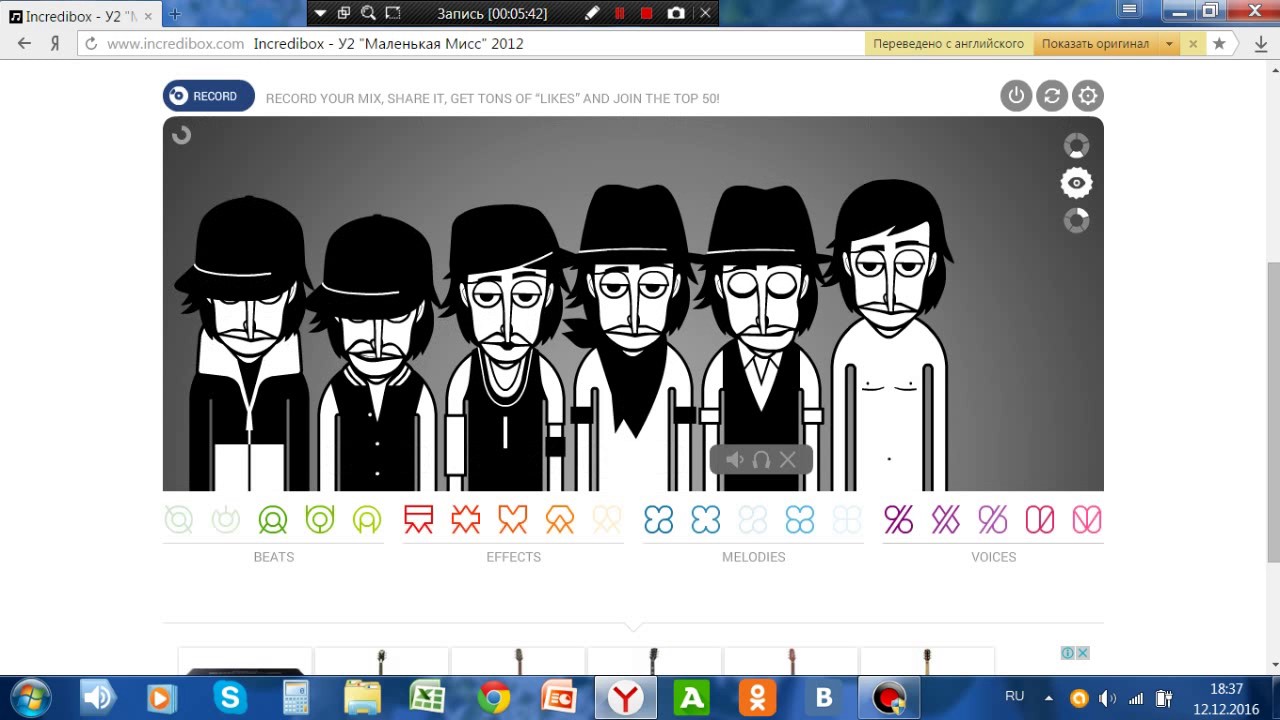
Task: Click the recorder selection-area icon
Action: (393, 13)
